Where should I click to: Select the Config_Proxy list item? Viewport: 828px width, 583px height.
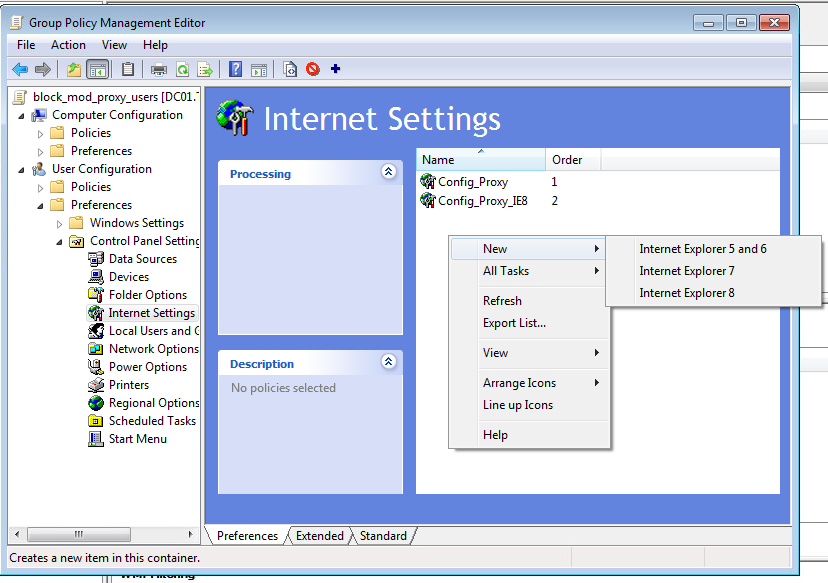(x=465, y=182)
